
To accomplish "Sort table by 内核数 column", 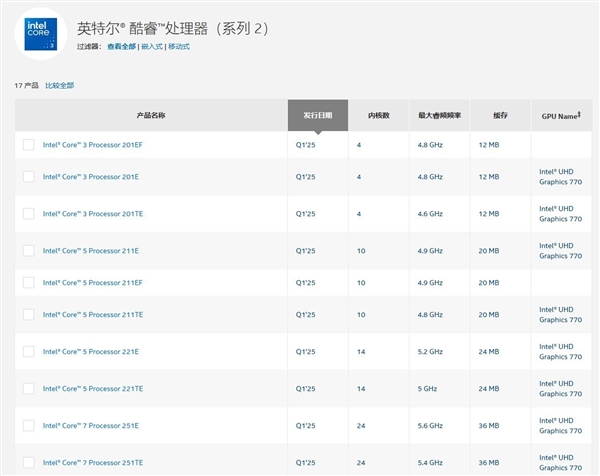I will (x=378, y=115).
